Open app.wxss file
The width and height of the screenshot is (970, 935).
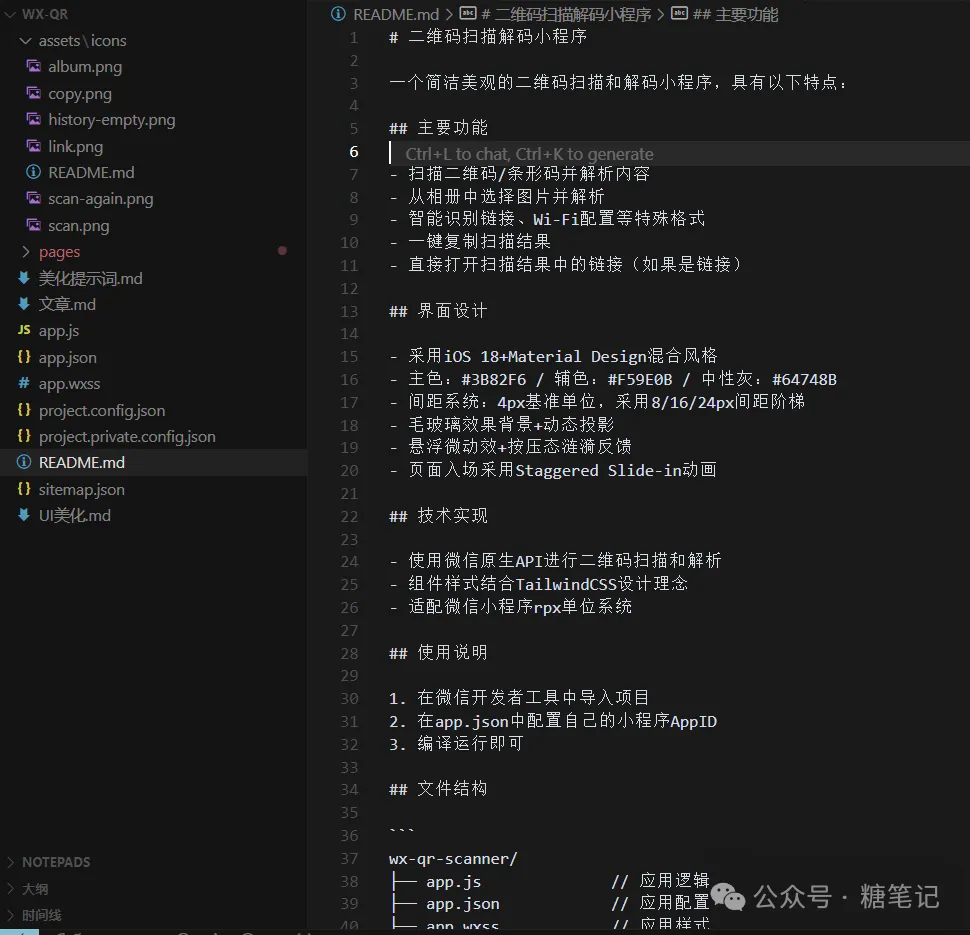(x=69, y=384)
